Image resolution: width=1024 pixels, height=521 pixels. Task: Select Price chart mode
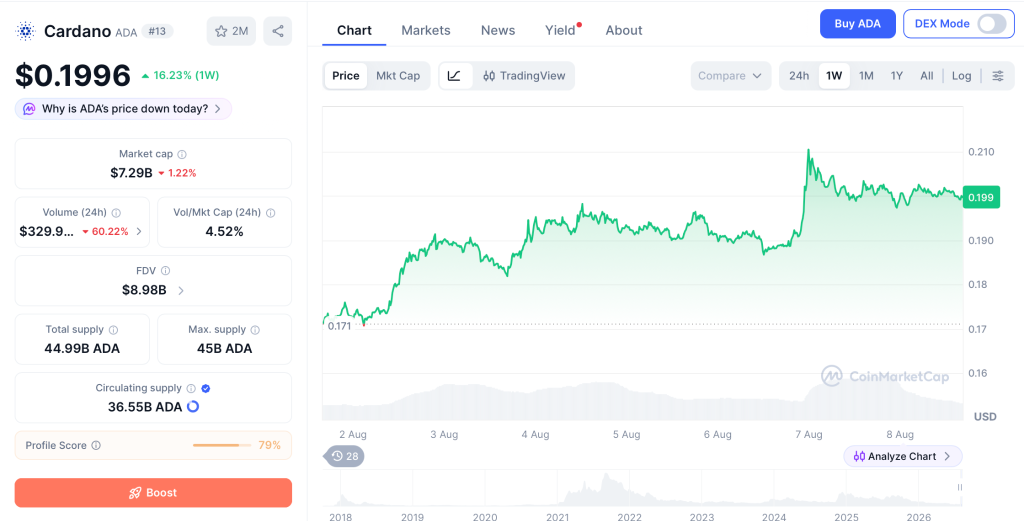[345, 76]
